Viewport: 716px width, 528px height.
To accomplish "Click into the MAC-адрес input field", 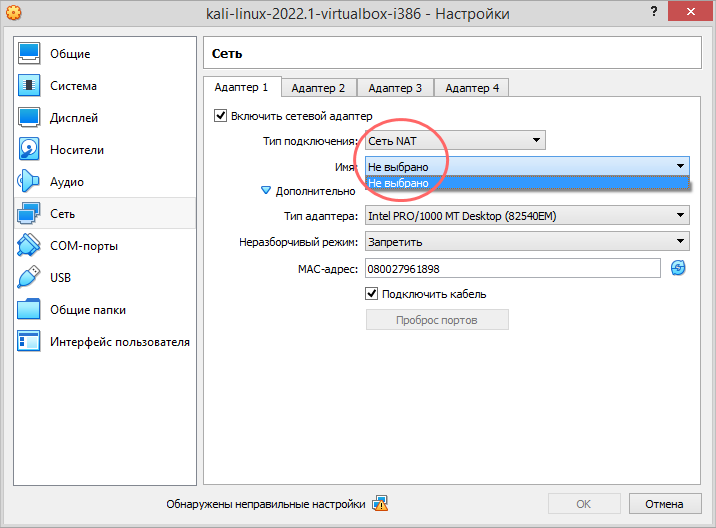I will [x=512, y=269].
